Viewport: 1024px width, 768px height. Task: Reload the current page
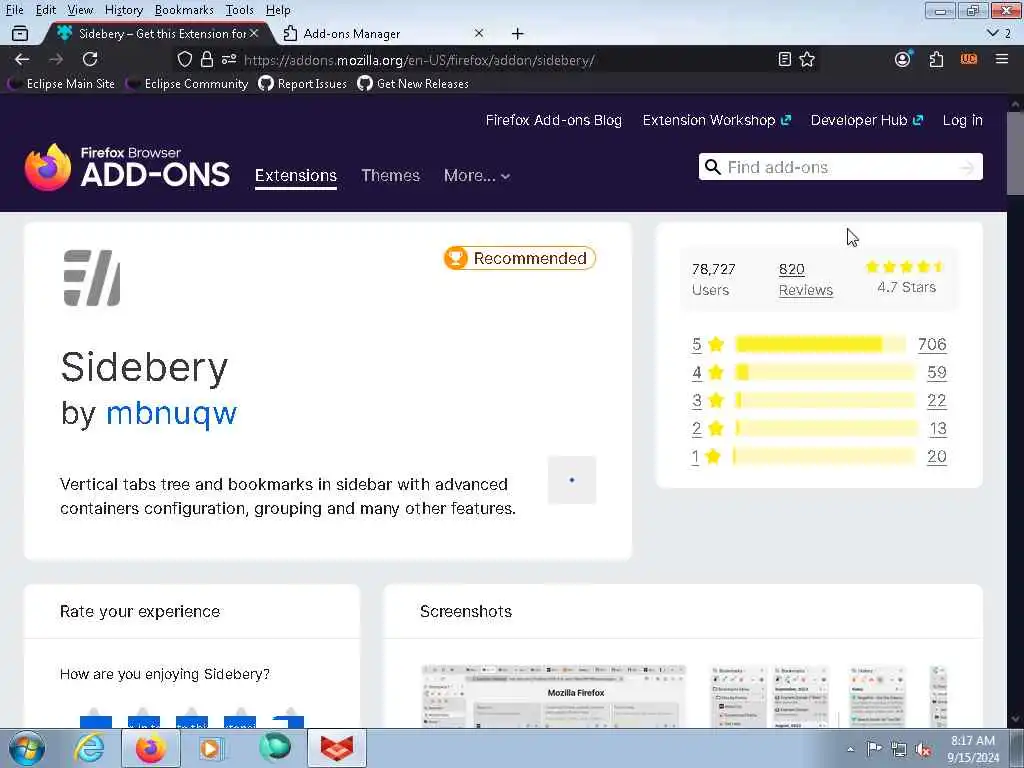coord(90,59)
